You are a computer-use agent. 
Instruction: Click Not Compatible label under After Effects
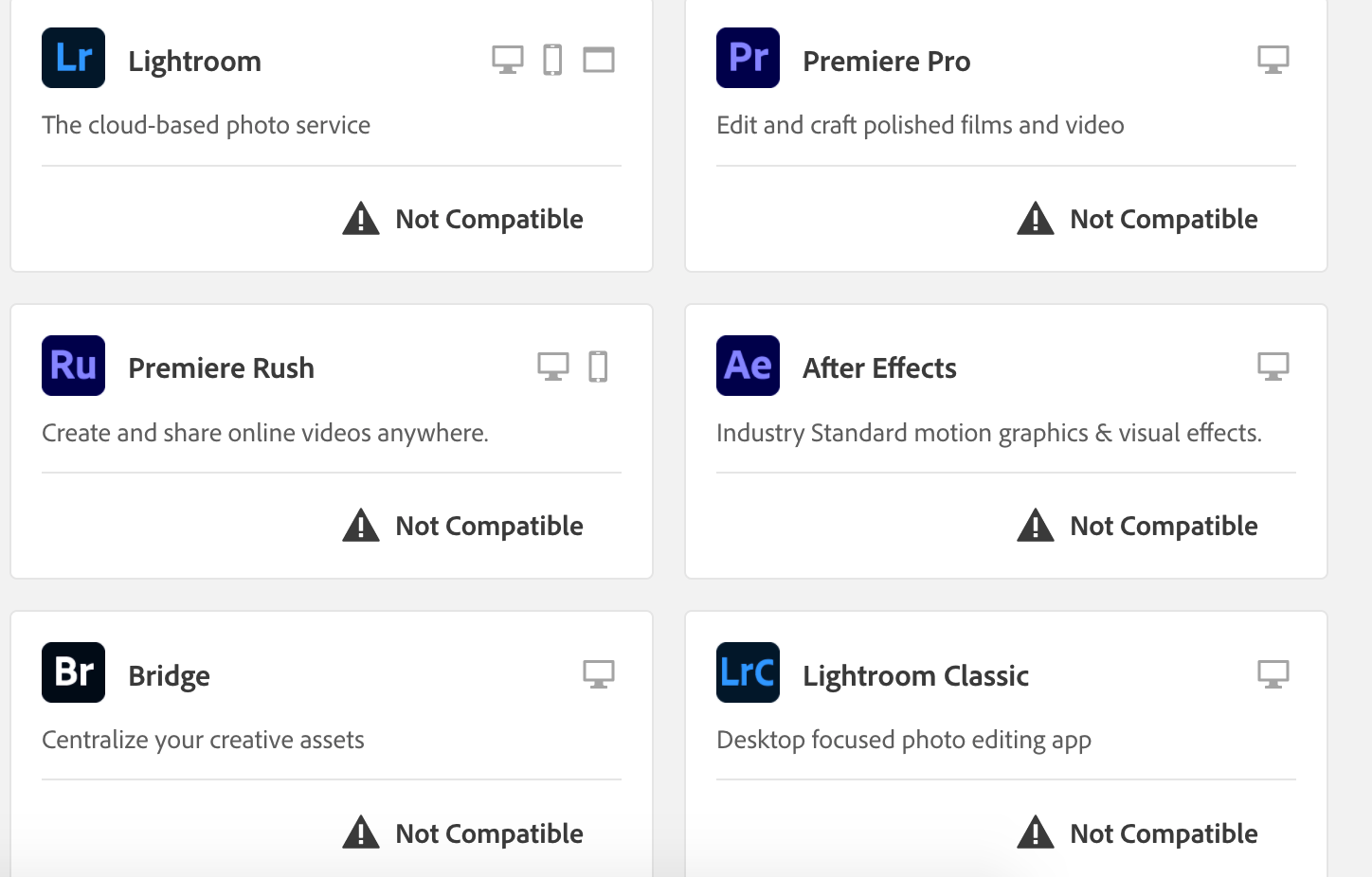(1164, 526)
